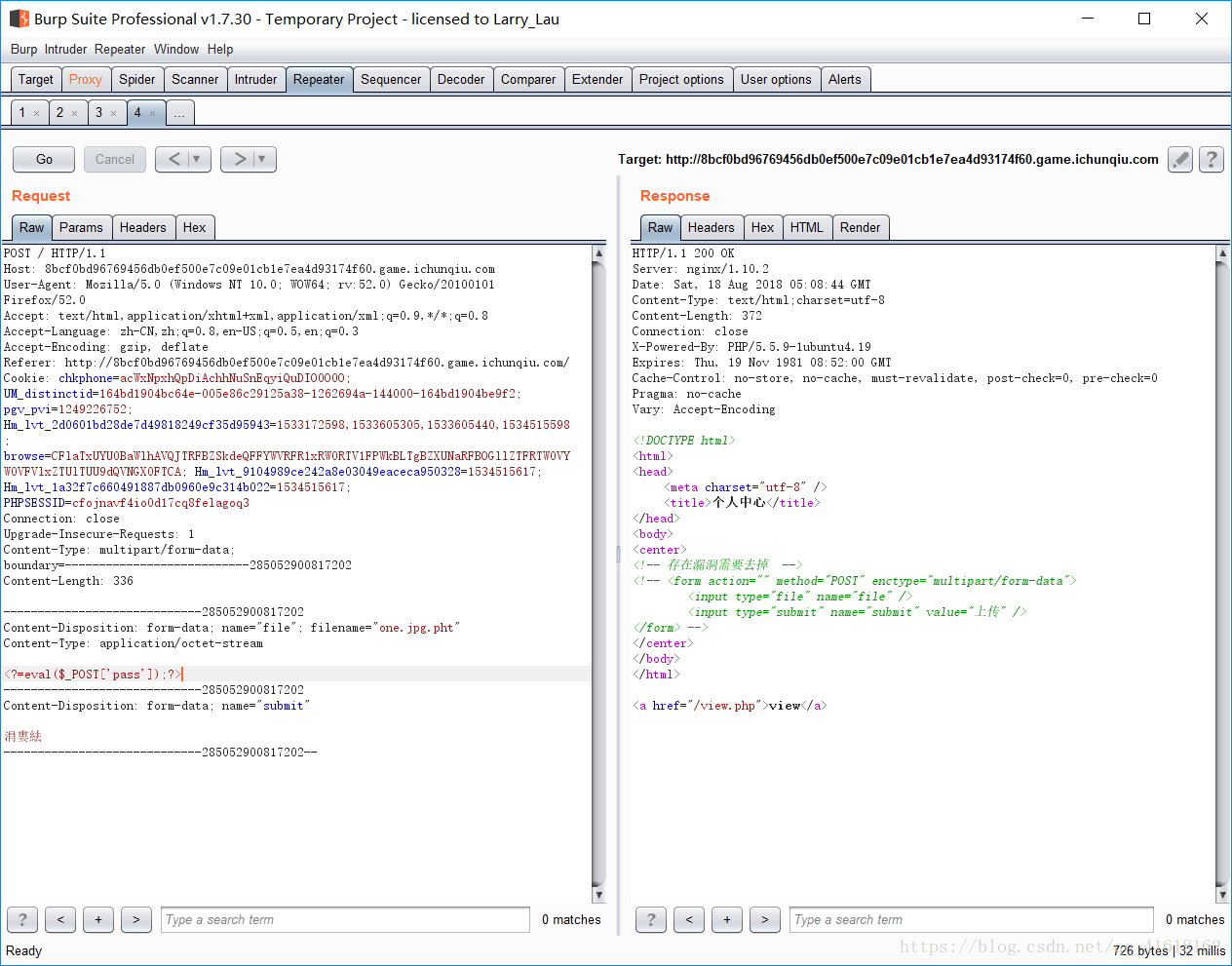Show request Params view
The image size is (1232, 966).
81,227
